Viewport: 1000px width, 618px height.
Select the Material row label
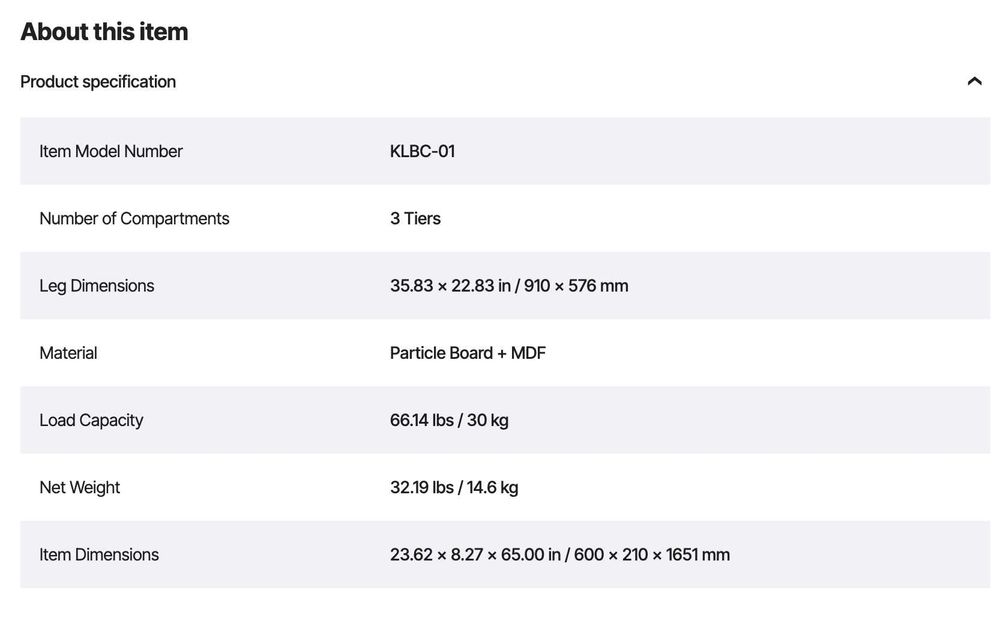click(68, 353)
